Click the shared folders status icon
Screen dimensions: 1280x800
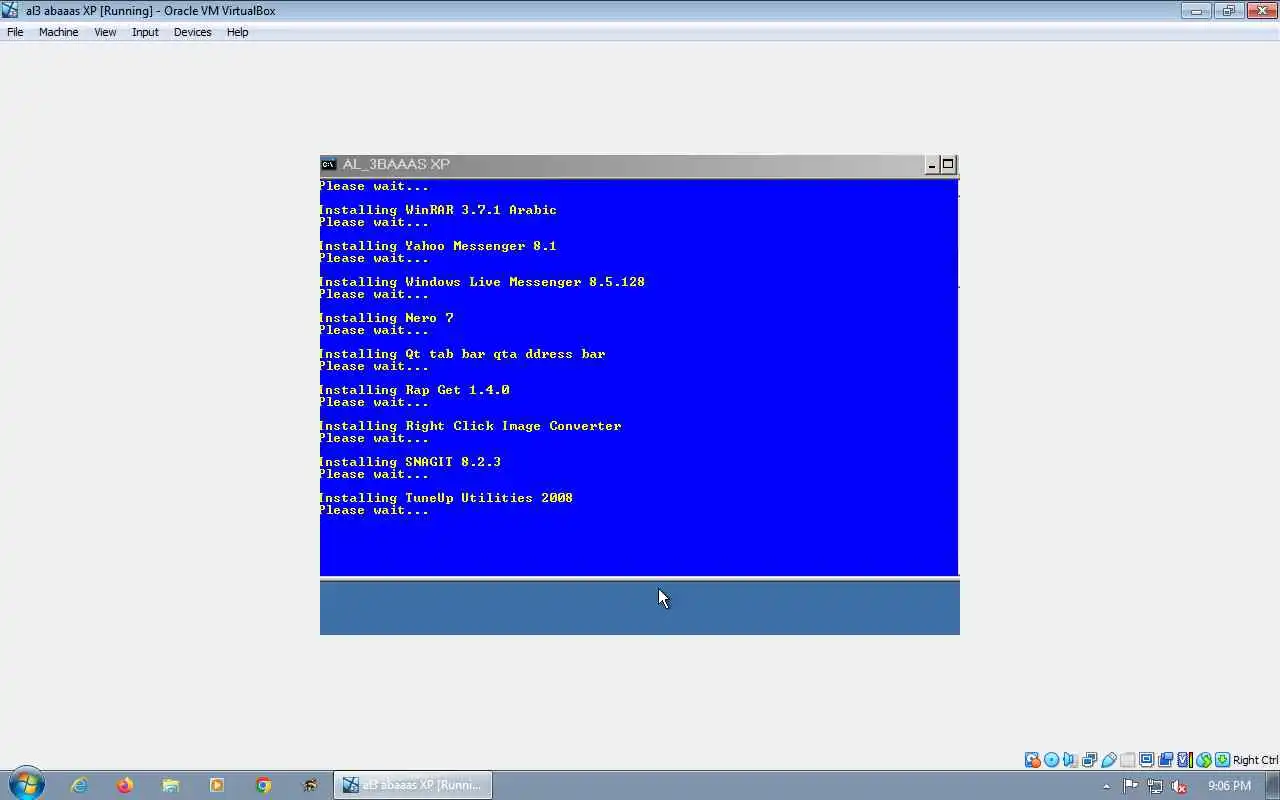coord(1128,760)
